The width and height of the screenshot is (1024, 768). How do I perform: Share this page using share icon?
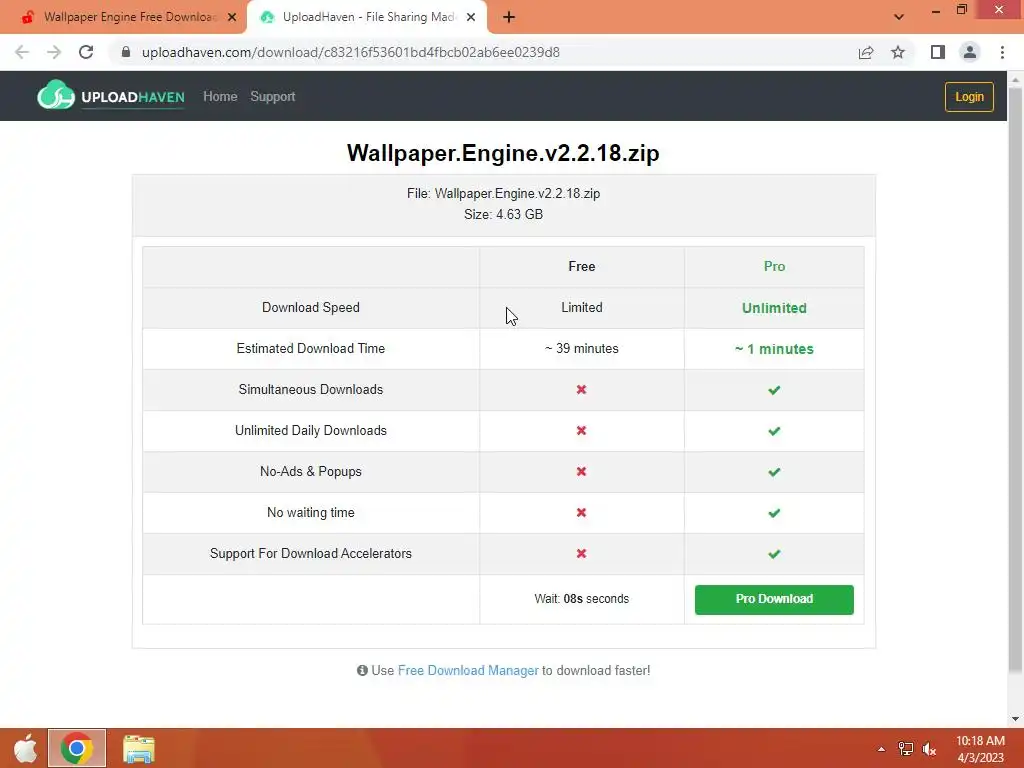(866, 52)
